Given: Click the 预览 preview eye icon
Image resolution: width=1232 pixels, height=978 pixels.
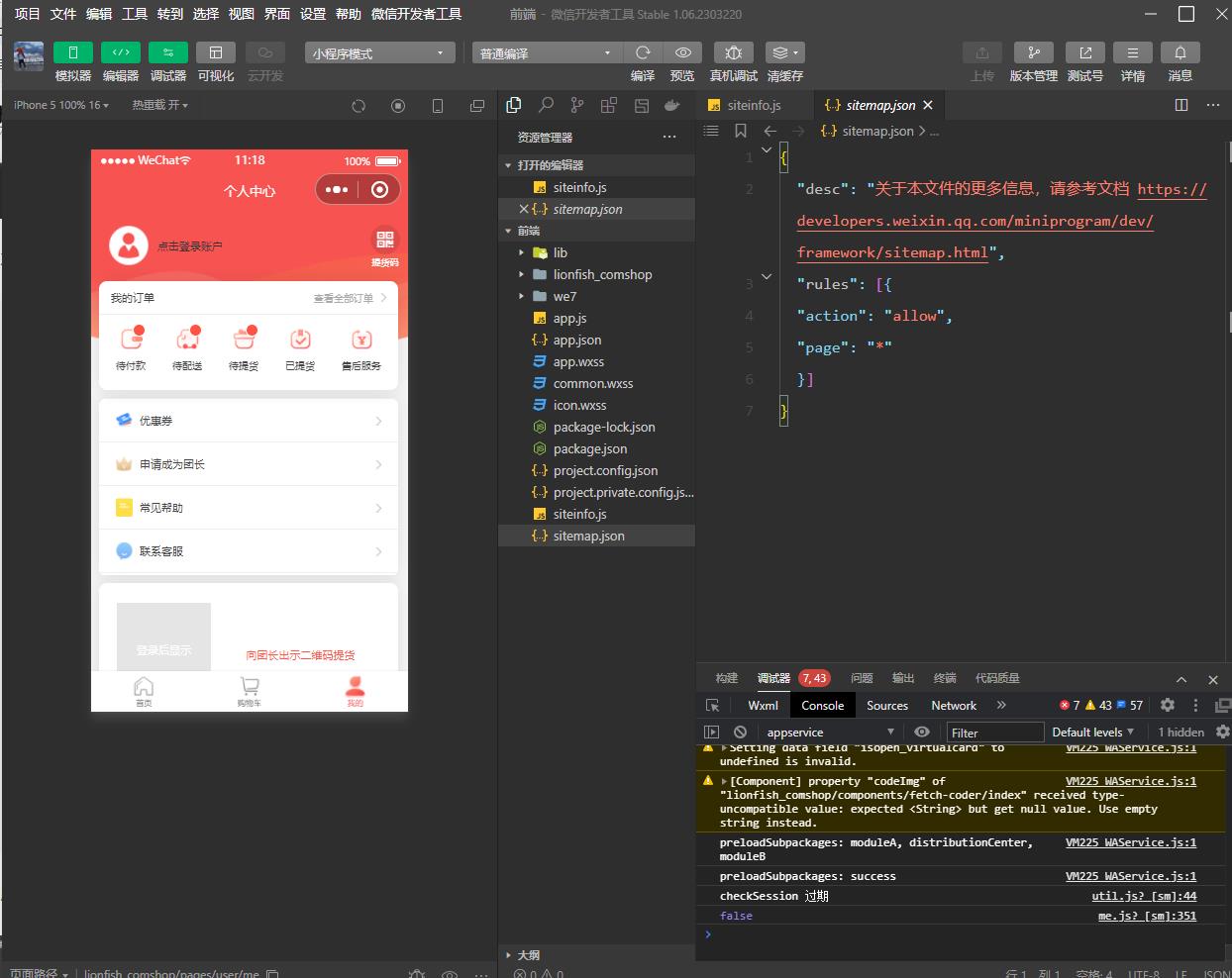Looking at the screenshot, I should tap(682, 52).
